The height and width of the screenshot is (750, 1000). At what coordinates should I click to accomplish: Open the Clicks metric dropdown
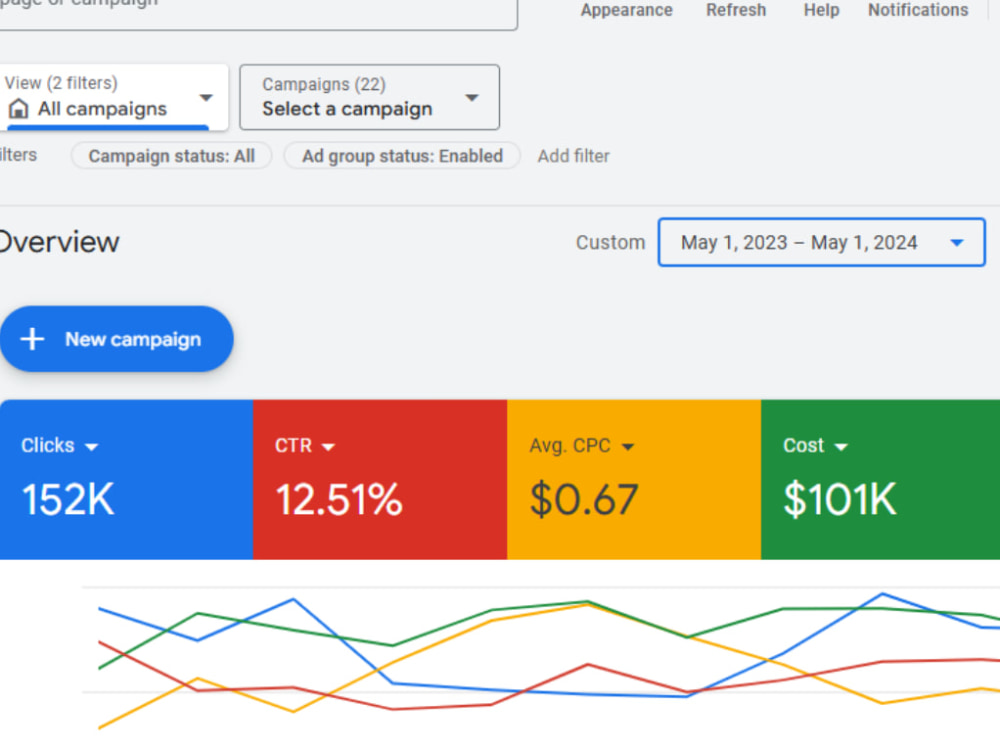click(x=59, y=446)
